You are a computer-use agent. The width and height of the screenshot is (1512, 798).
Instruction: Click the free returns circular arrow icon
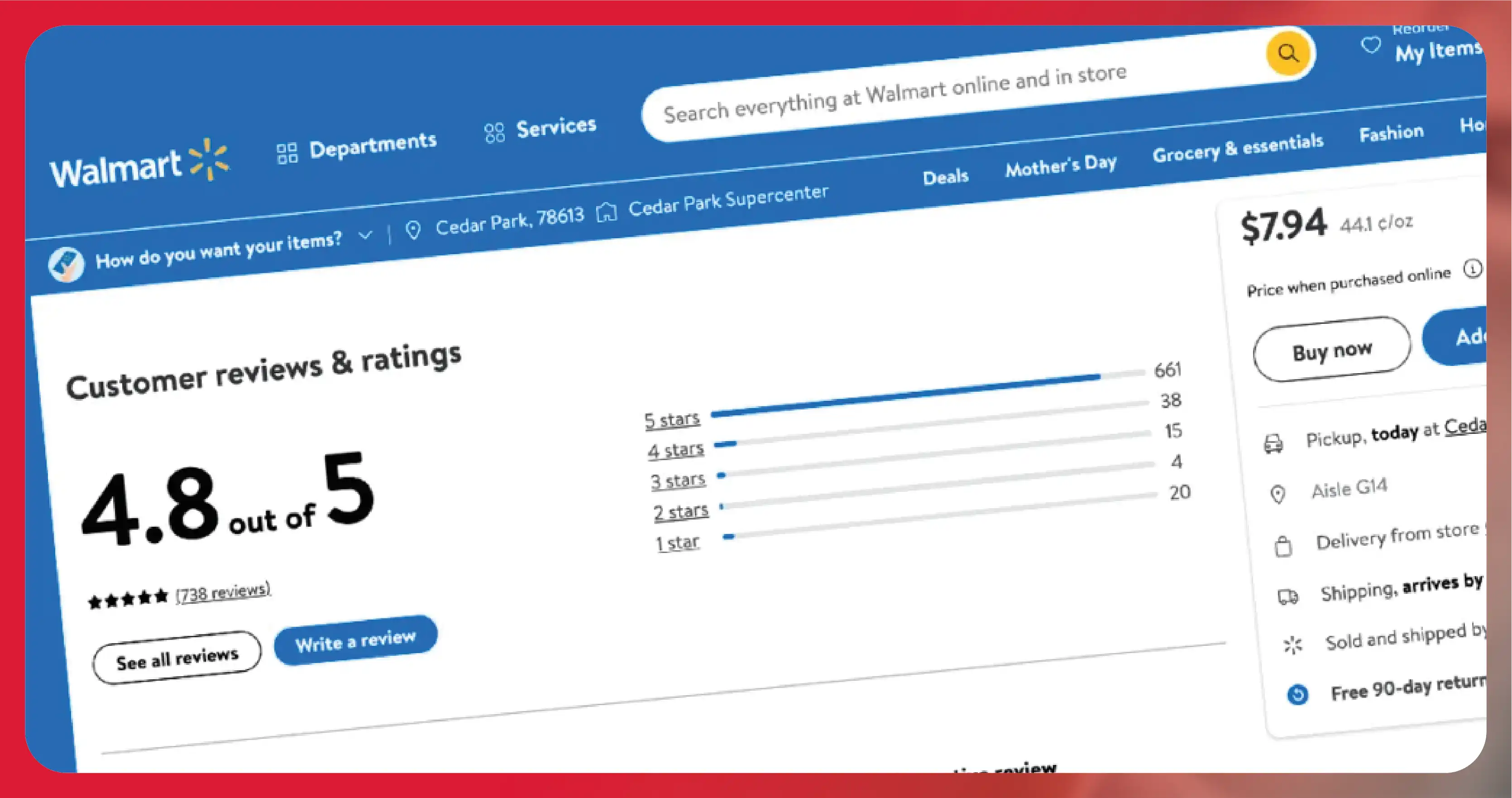tap(1298, 695)
